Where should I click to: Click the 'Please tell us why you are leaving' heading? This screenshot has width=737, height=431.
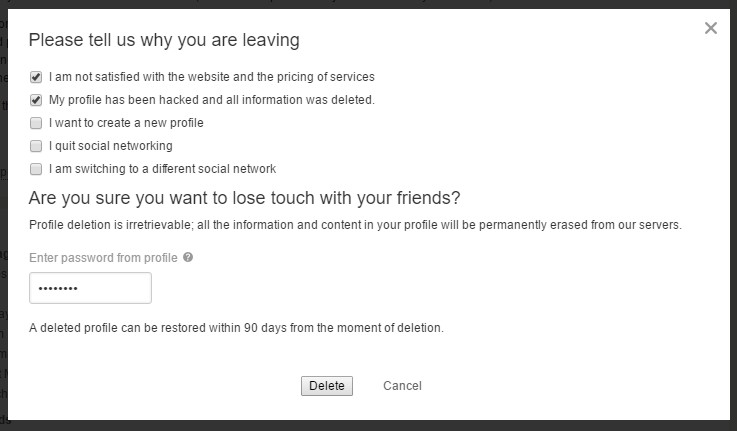pyautogui.click(x=164, y=41)
